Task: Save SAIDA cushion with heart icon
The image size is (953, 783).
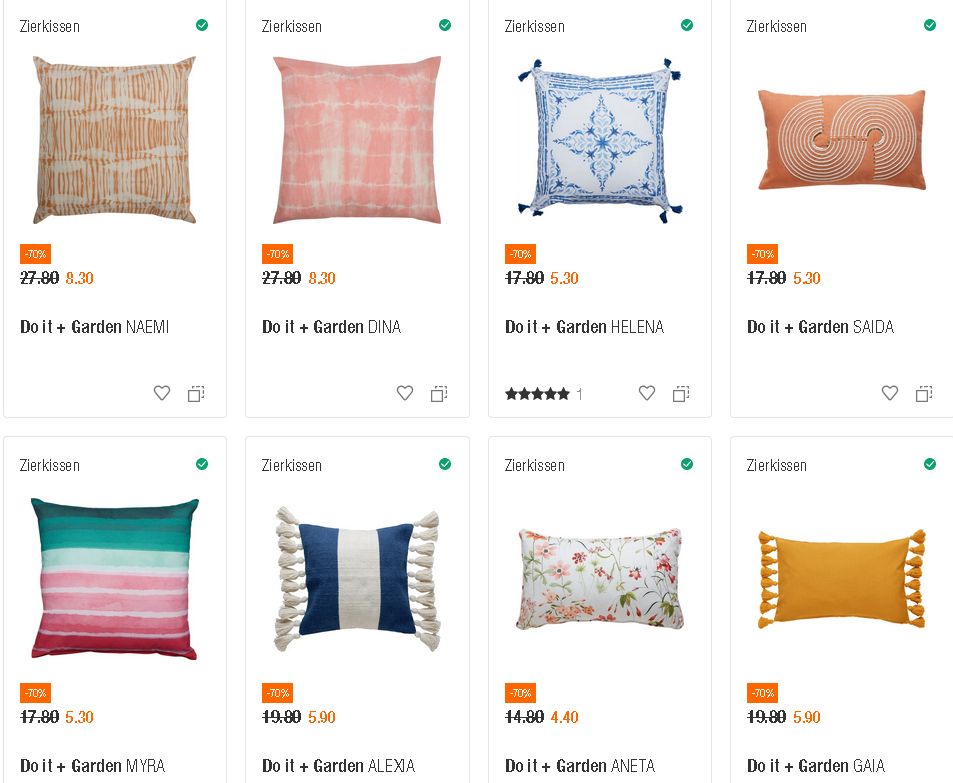Action: tap(890, 394)
